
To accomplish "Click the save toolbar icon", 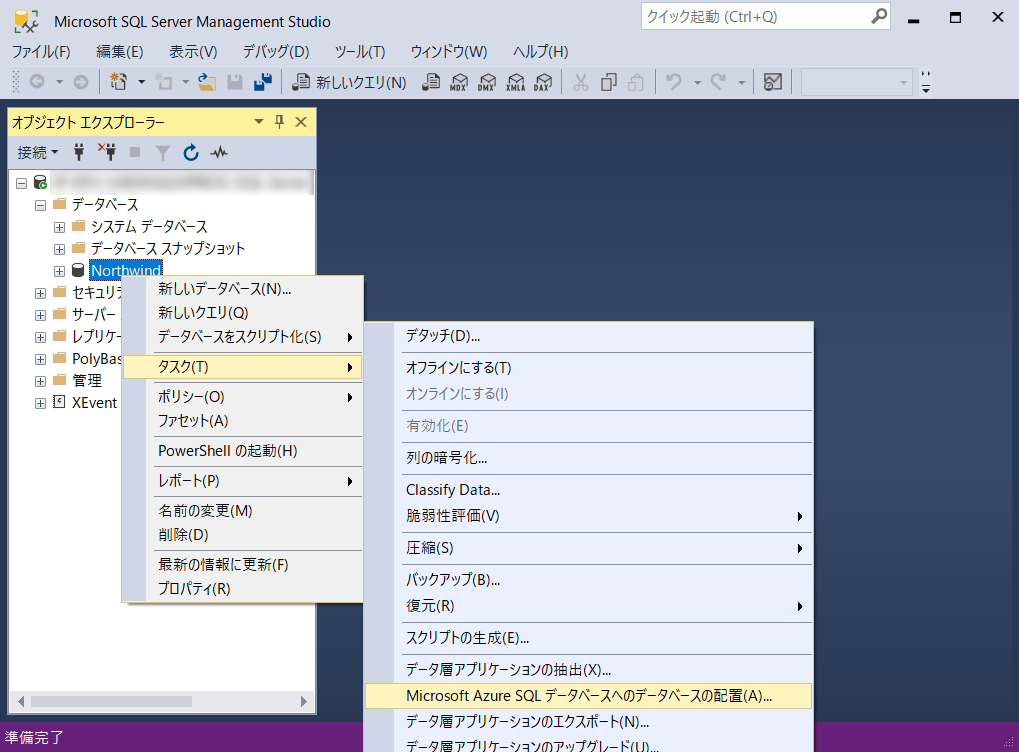I will [235, 82].
